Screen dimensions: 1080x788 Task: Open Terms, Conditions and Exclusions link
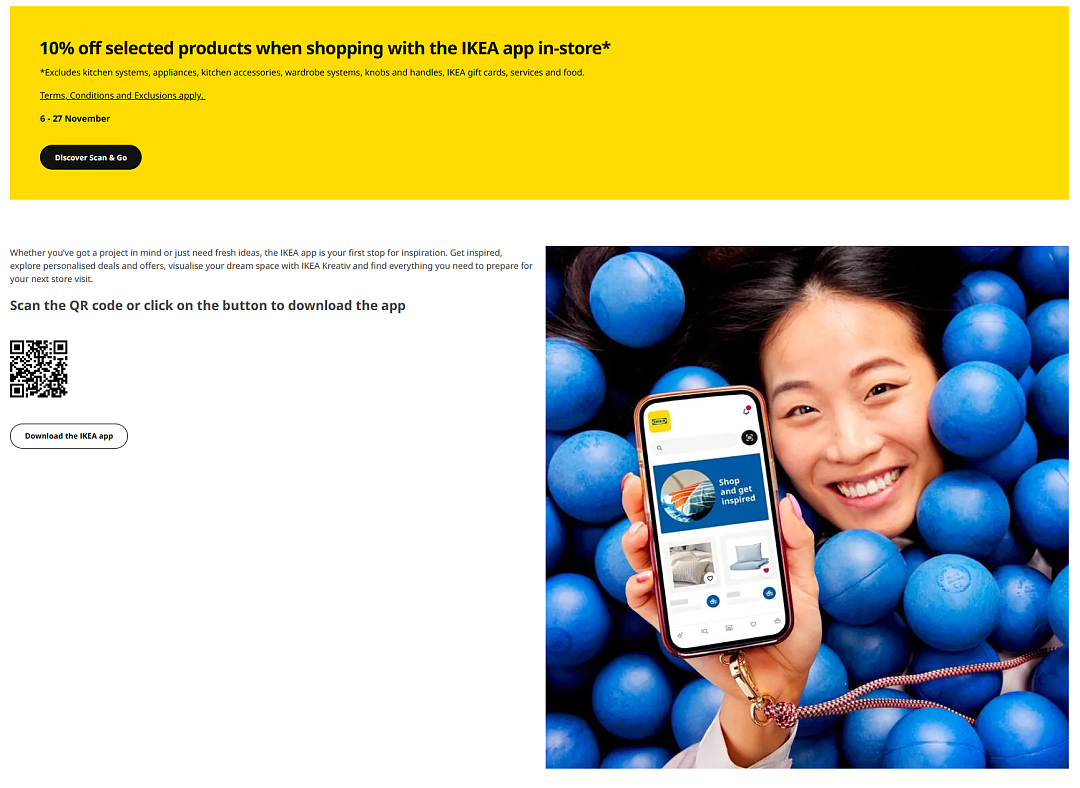[x=122, y=96]
